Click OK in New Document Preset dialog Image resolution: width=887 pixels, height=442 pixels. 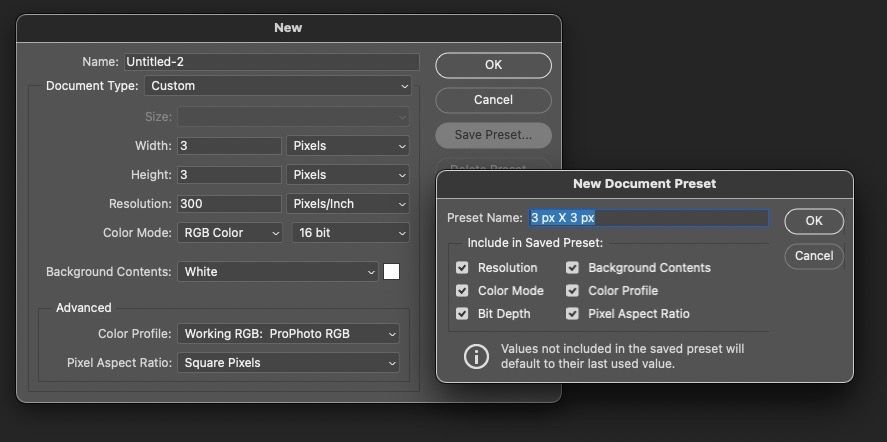pos(814,221)
